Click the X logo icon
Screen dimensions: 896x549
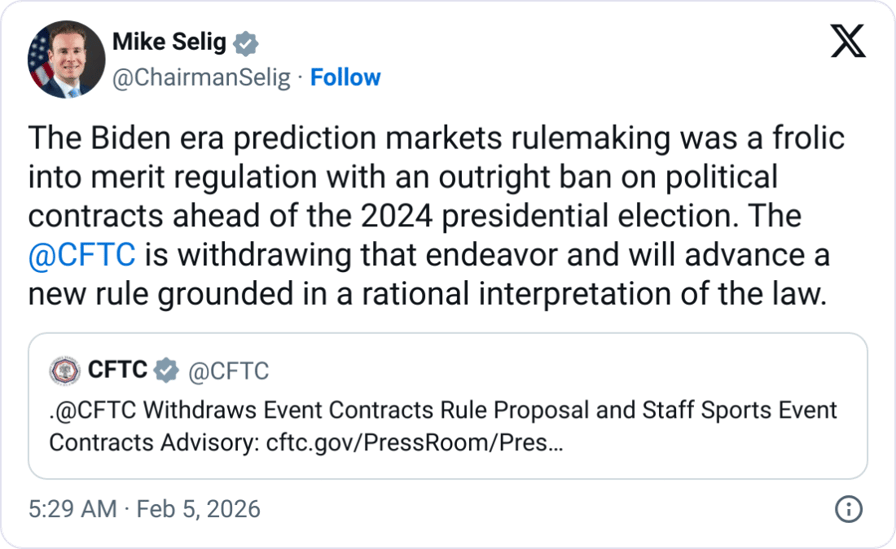tap(847, 42)
